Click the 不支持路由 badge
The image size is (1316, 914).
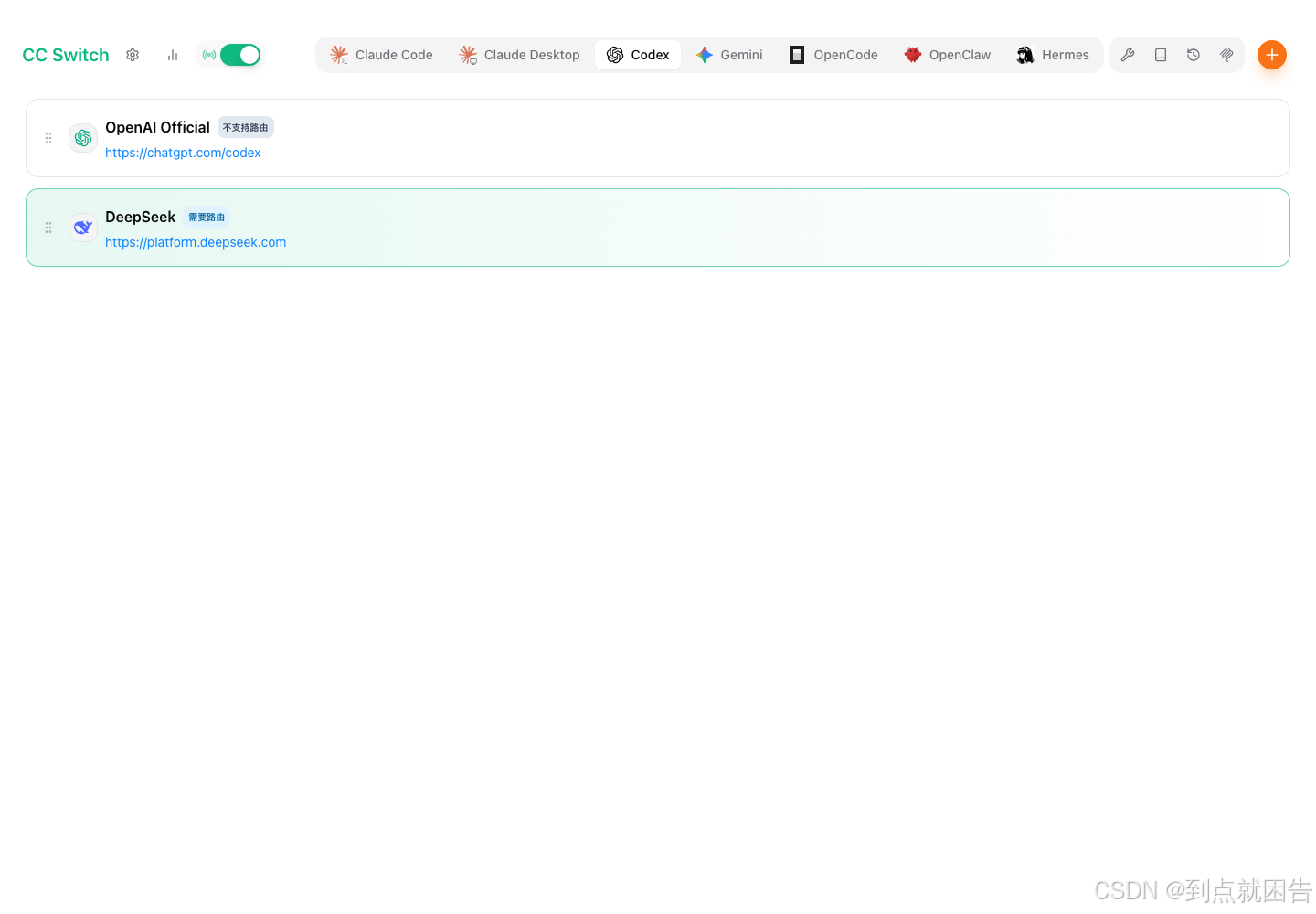(246, 127)
